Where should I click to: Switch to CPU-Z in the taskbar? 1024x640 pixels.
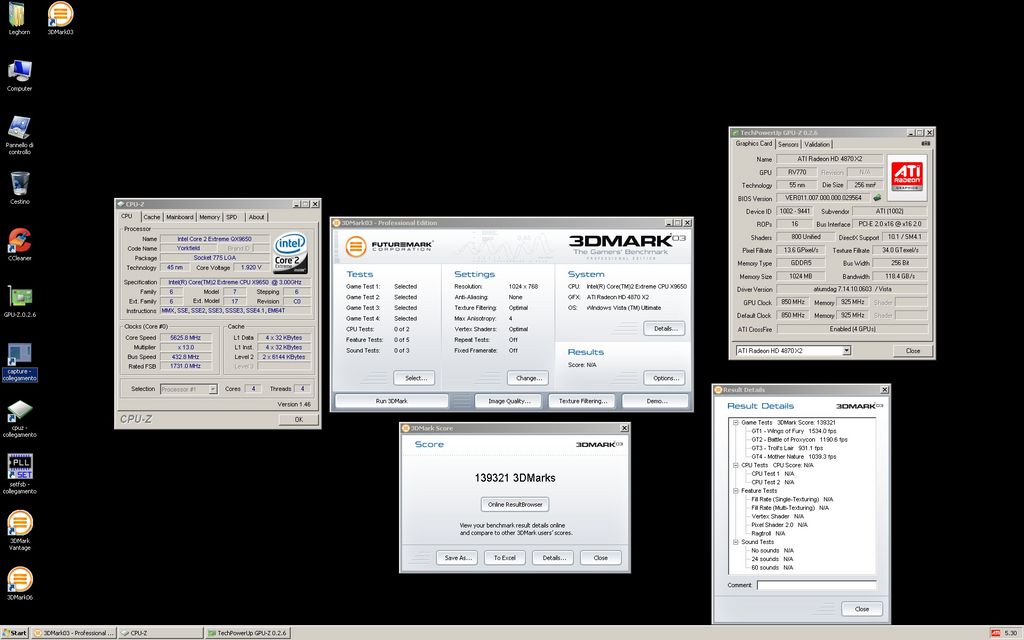[x=161, y=633]
